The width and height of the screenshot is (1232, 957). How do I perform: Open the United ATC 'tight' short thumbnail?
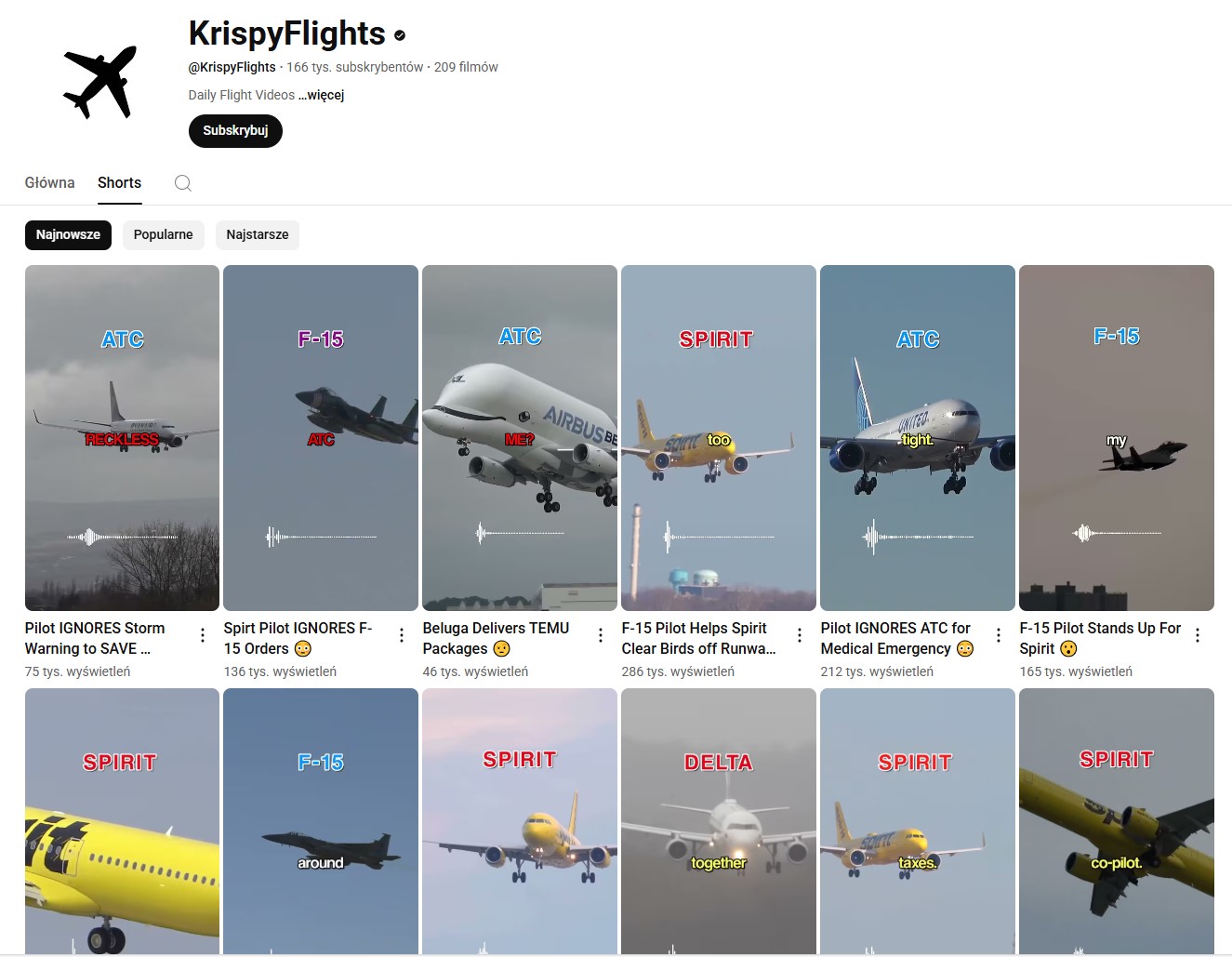[918, 438]
